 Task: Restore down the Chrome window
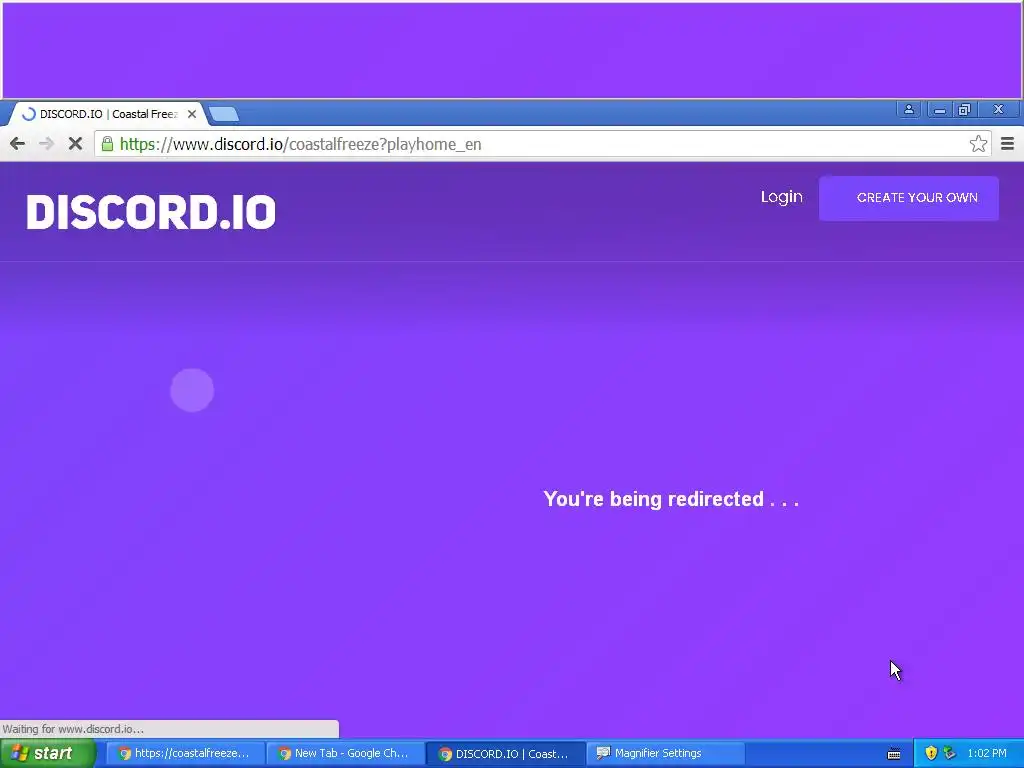click(965, 110)
